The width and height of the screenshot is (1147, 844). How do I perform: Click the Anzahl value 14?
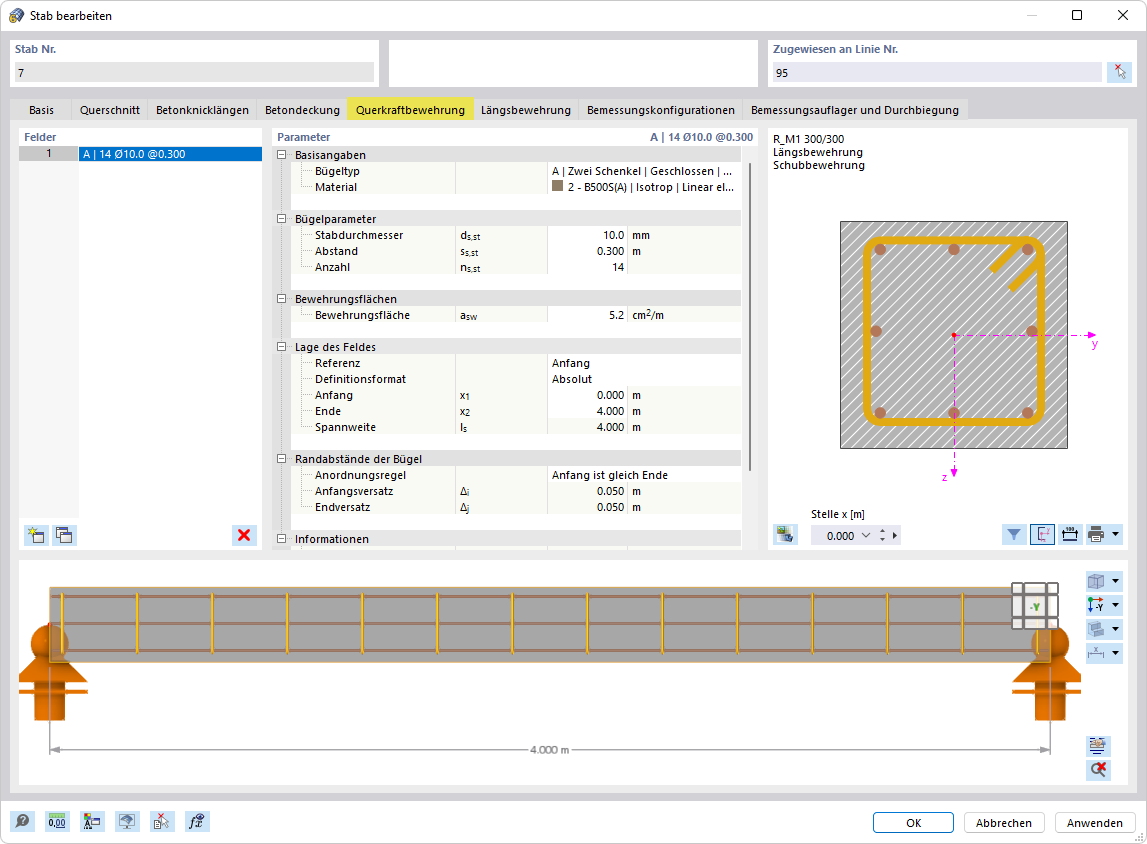(x=587, y=267)
